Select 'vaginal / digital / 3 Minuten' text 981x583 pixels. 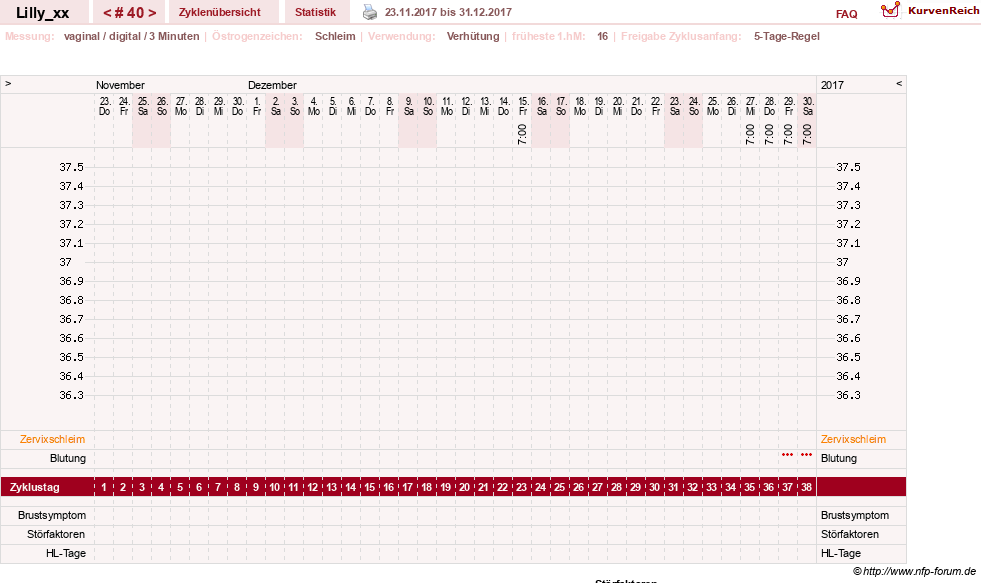131,36
